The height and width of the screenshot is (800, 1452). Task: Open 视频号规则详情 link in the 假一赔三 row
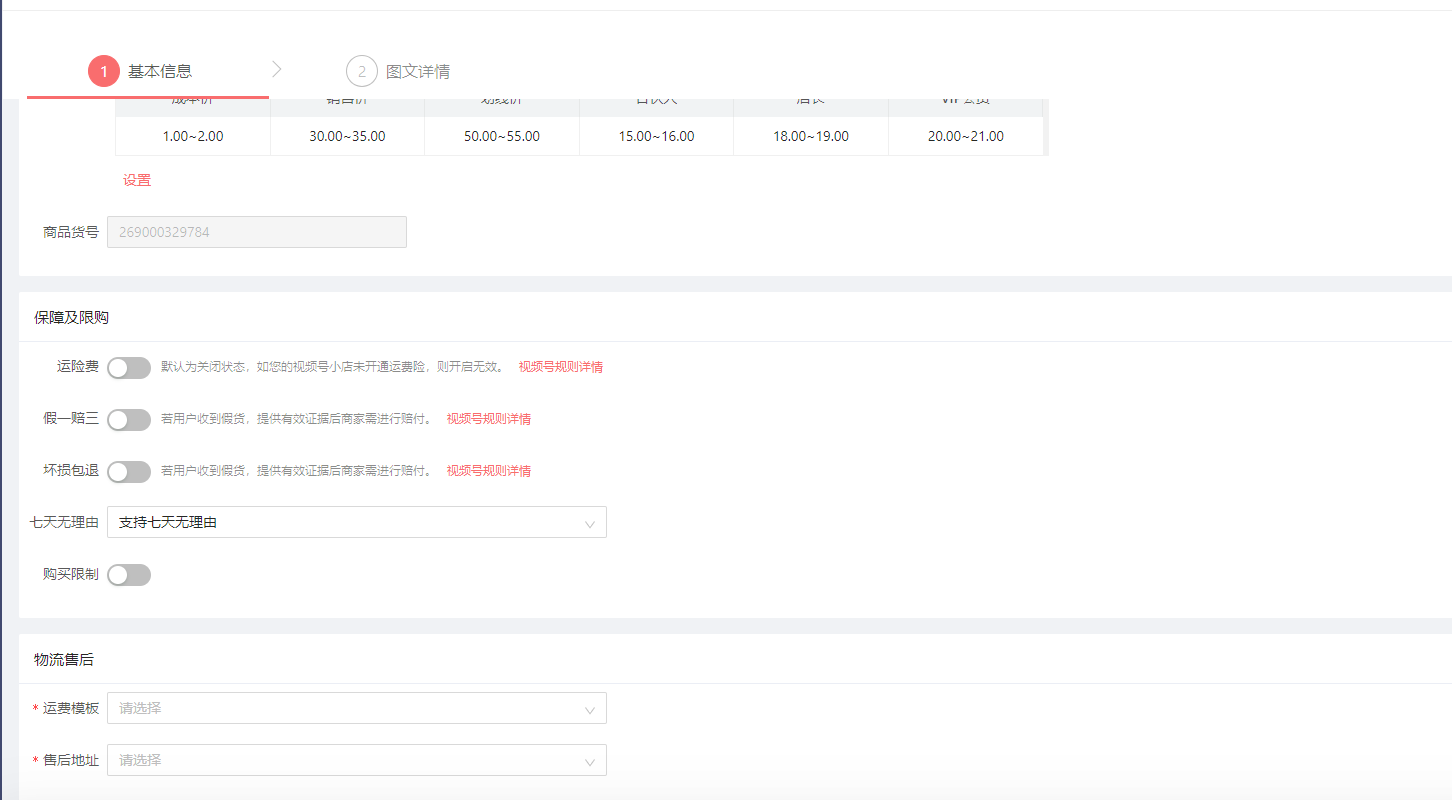[488, 419]
